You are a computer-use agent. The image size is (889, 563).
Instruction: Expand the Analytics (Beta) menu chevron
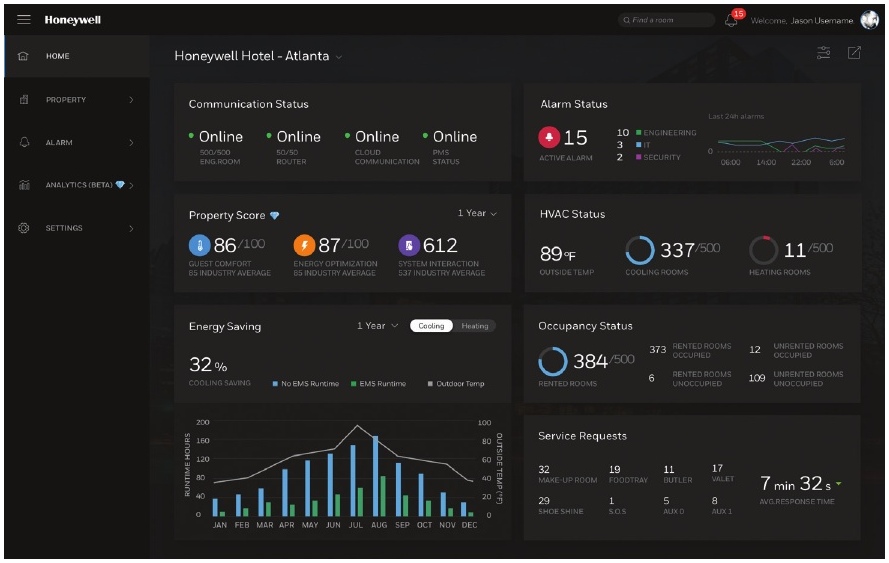pos(131,185)
